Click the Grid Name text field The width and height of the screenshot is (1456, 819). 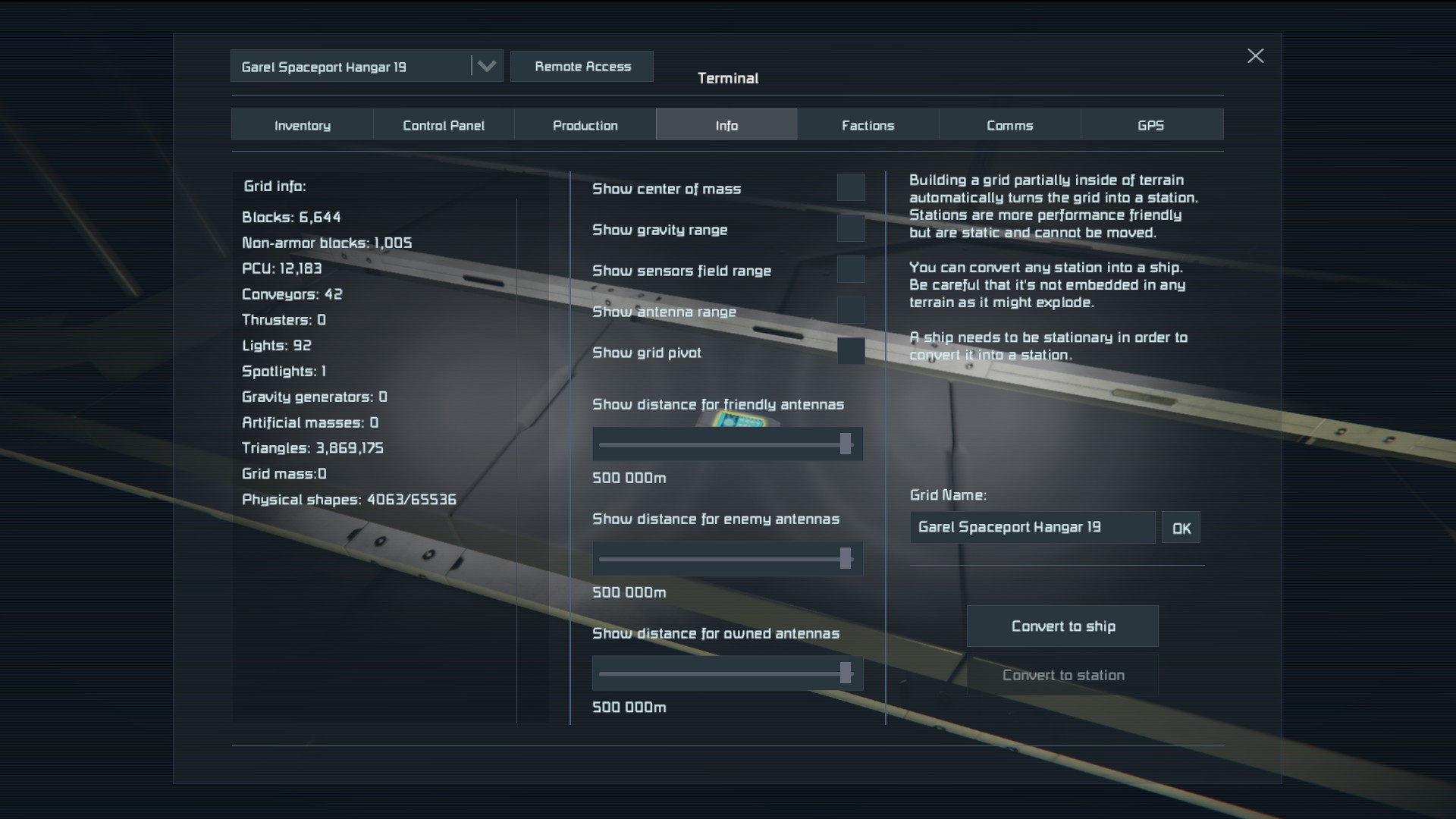tap(1031, 527)
